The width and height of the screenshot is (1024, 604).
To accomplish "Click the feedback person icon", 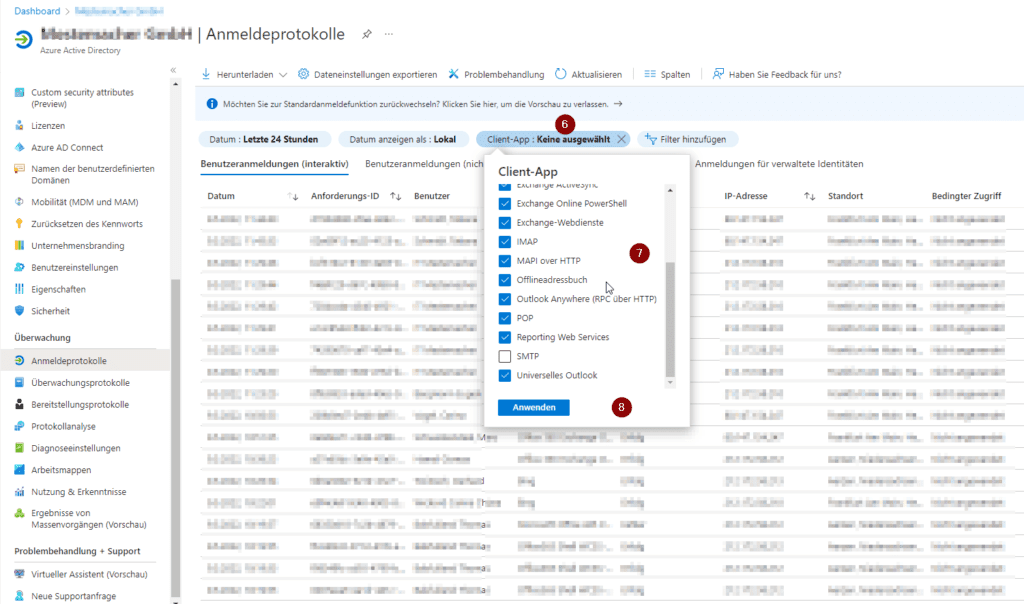I will click(718, 74).
